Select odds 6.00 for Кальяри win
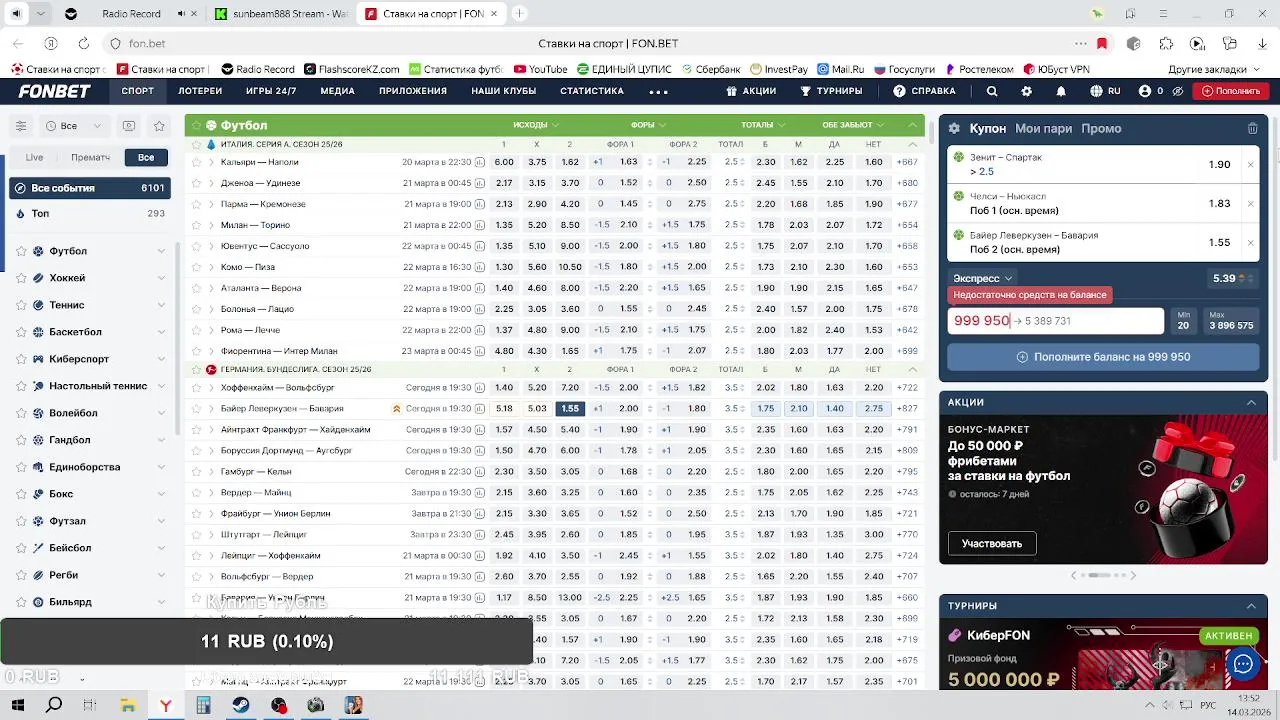1280x720 pixels. click(504, 162)
